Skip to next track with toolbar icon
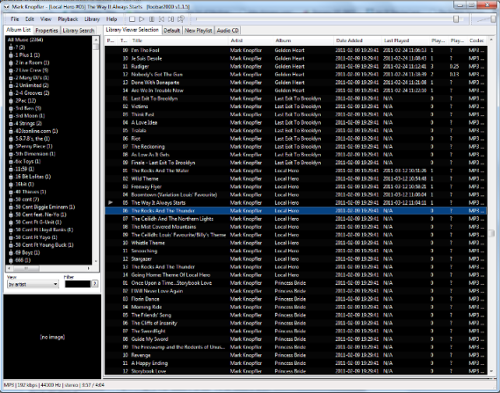The height and width of the screenshot is (393, 500). (171, 19)
